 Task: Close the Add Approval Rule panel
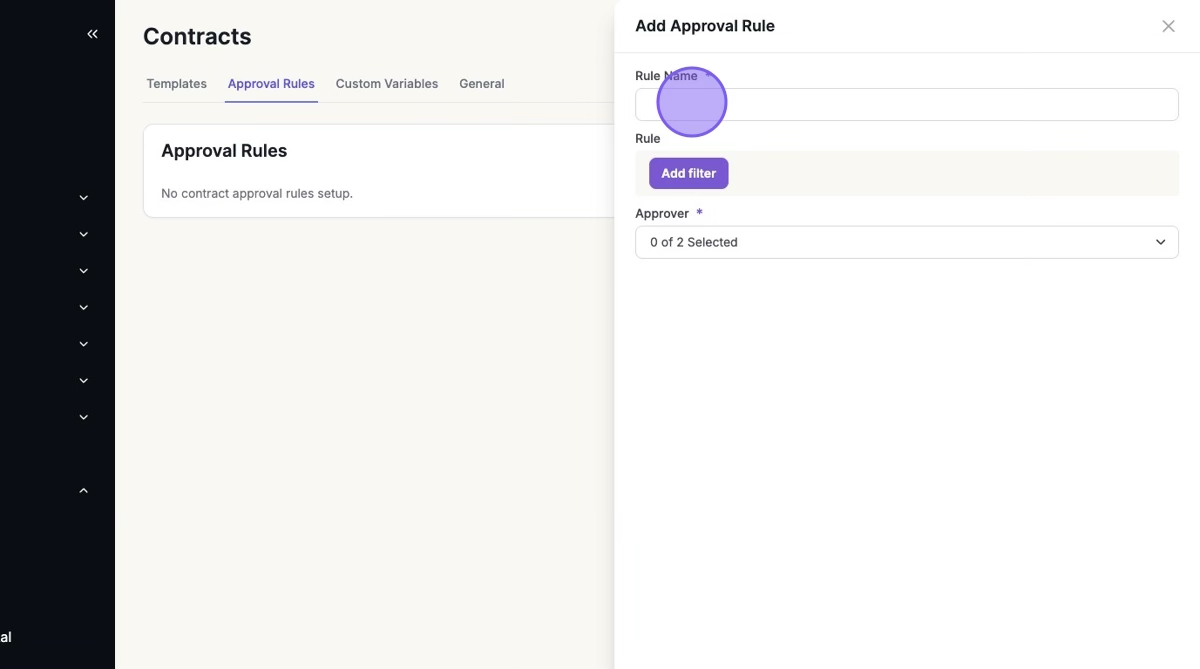(x=1168, y=26)
